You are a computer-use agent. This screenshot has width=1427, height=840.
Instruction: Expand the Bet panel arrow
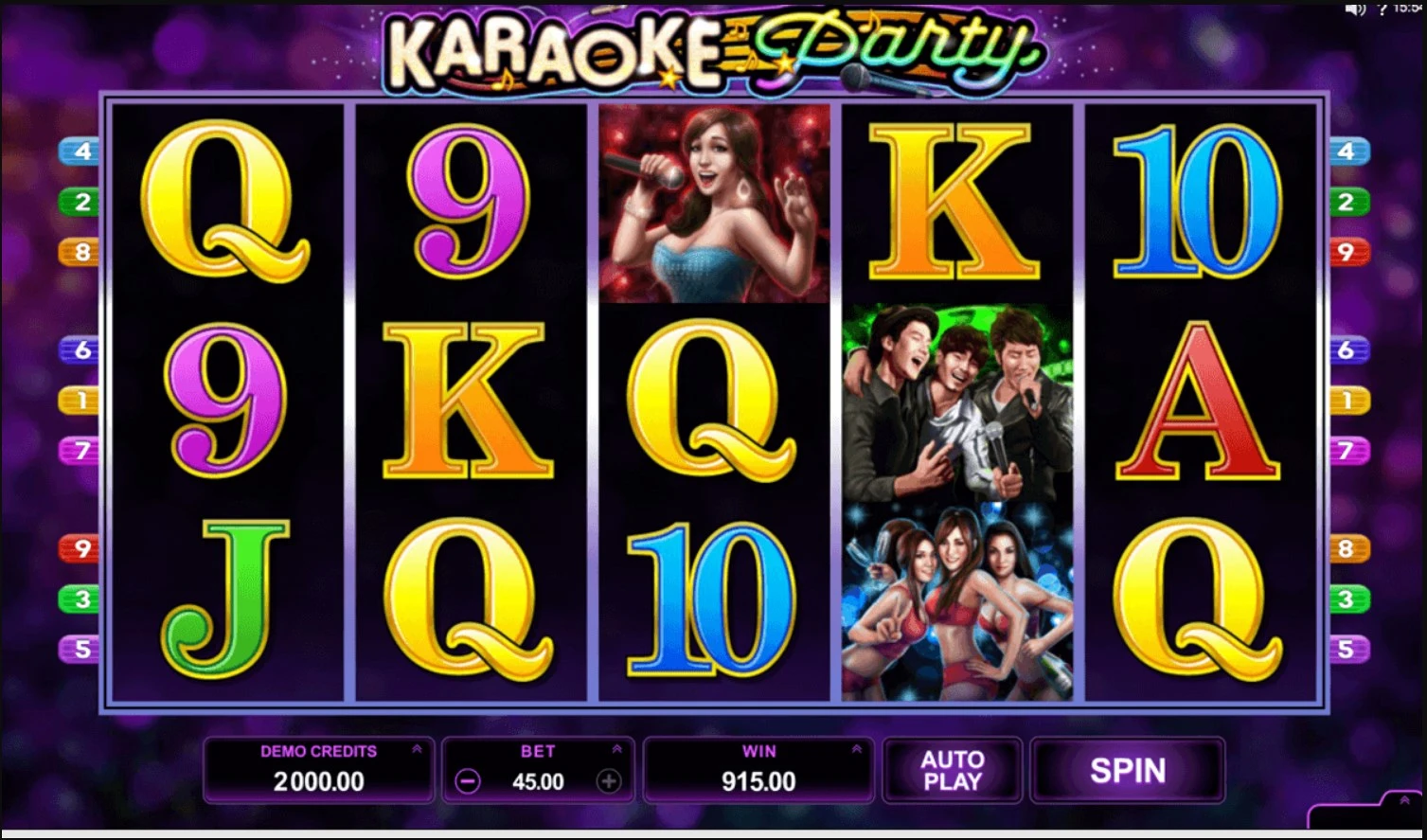pyautogui.click(x=616, y=749)
